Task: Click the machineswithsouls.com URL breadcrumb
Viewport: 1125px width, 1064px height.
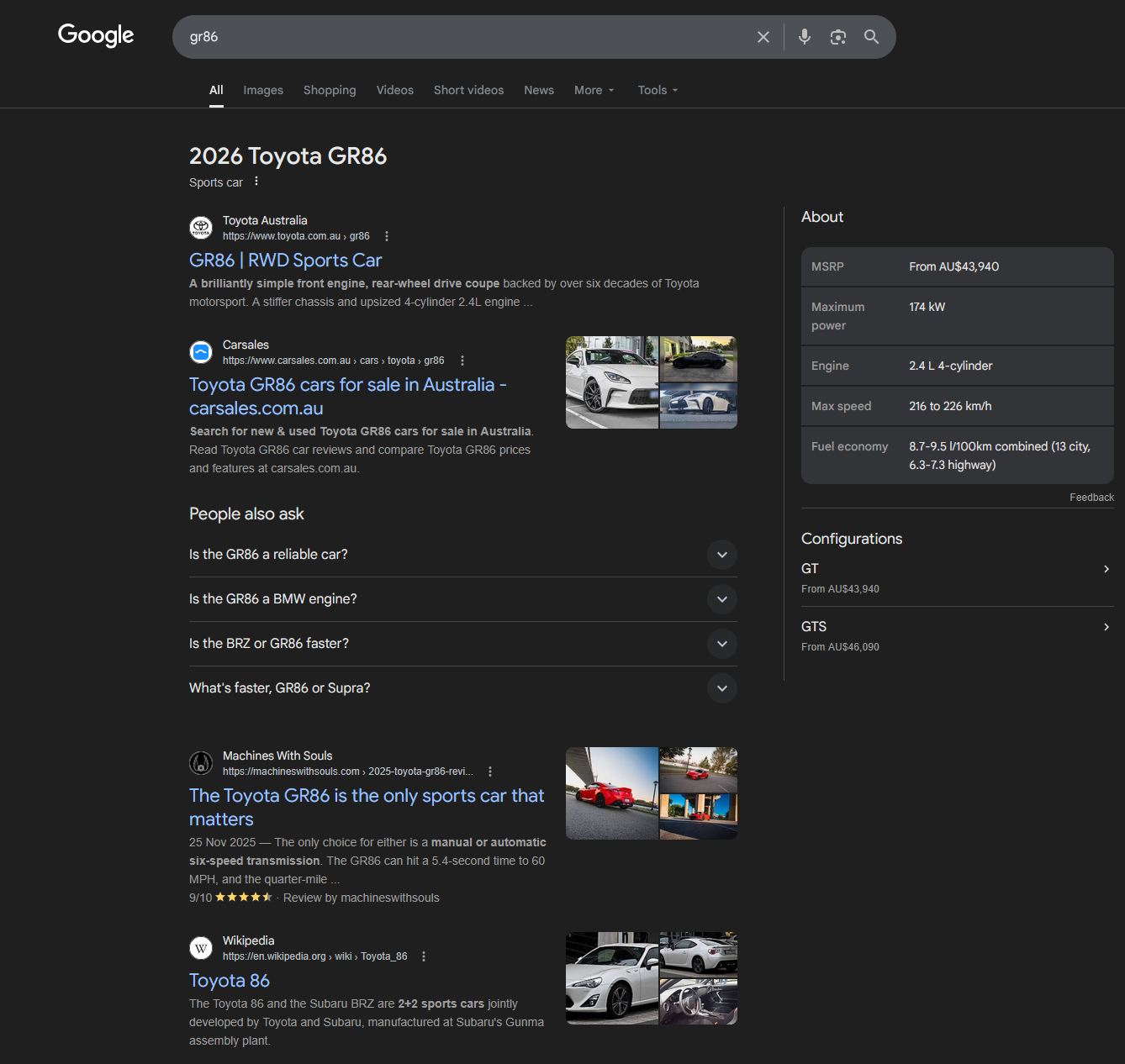Action: 348,772
